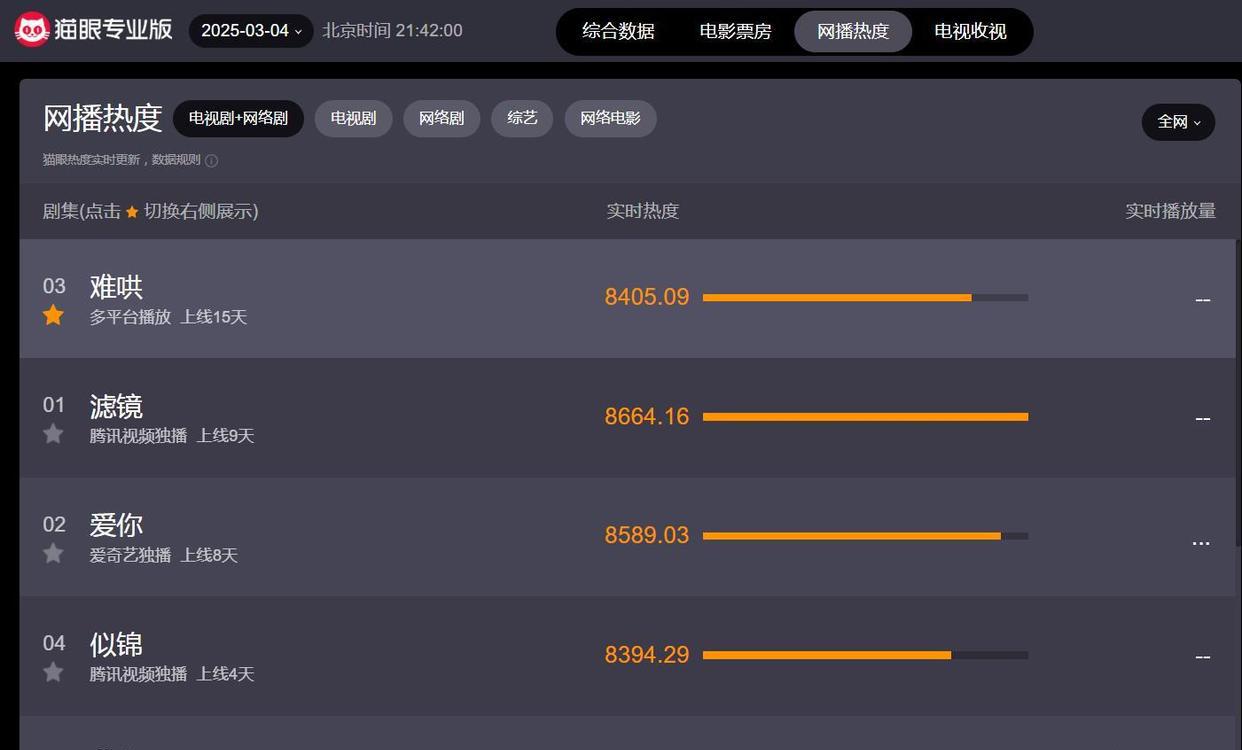Expand the 全网 platform dropdown

[x=1178, y=122]
